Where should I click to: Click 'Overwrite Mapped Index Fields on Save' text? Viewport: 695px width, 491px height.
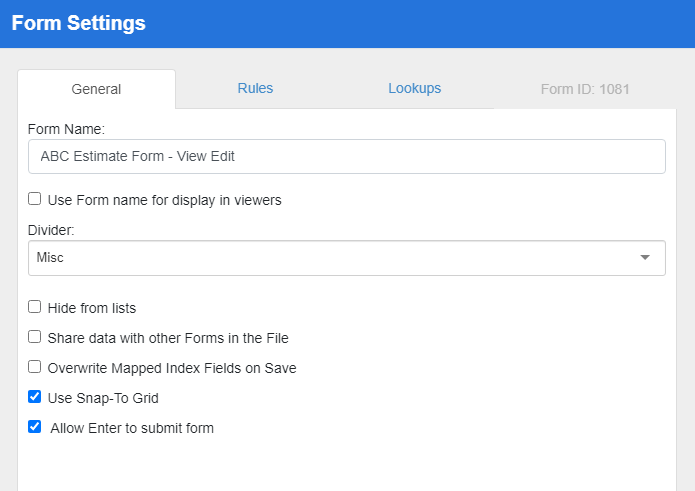click(x=172, y=368)
